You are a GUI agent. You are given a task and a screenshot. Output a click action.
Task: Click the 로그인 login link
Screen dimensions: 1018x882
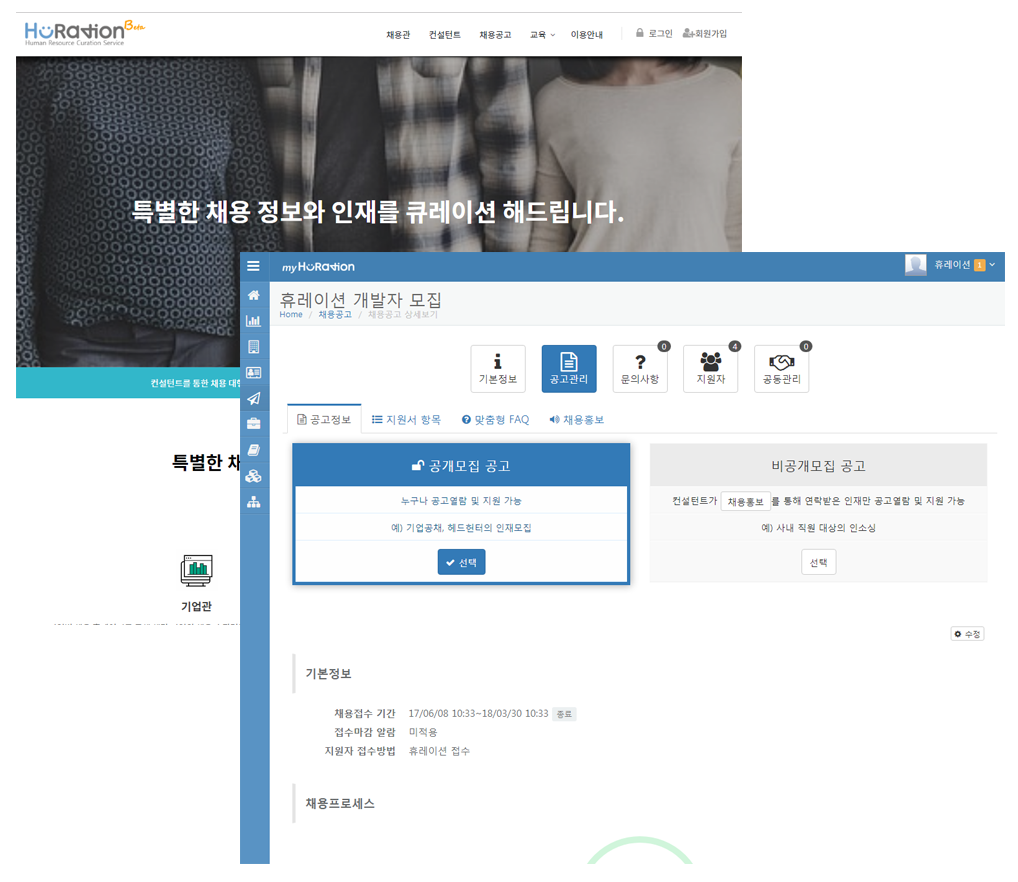654,33
